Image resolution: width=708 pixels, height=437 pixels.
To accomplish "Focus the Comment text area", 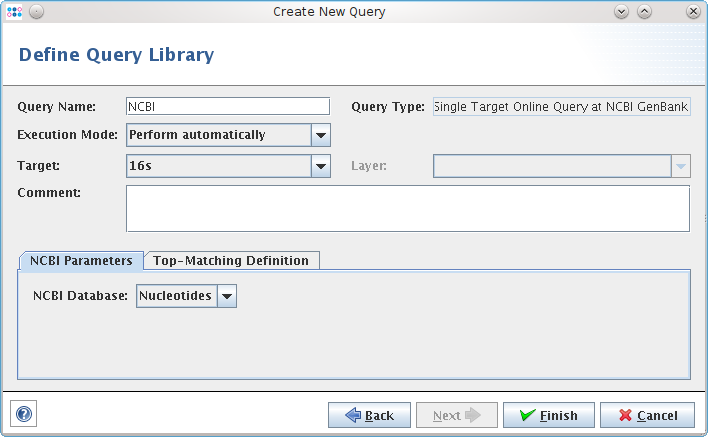I will coord(407,208).
